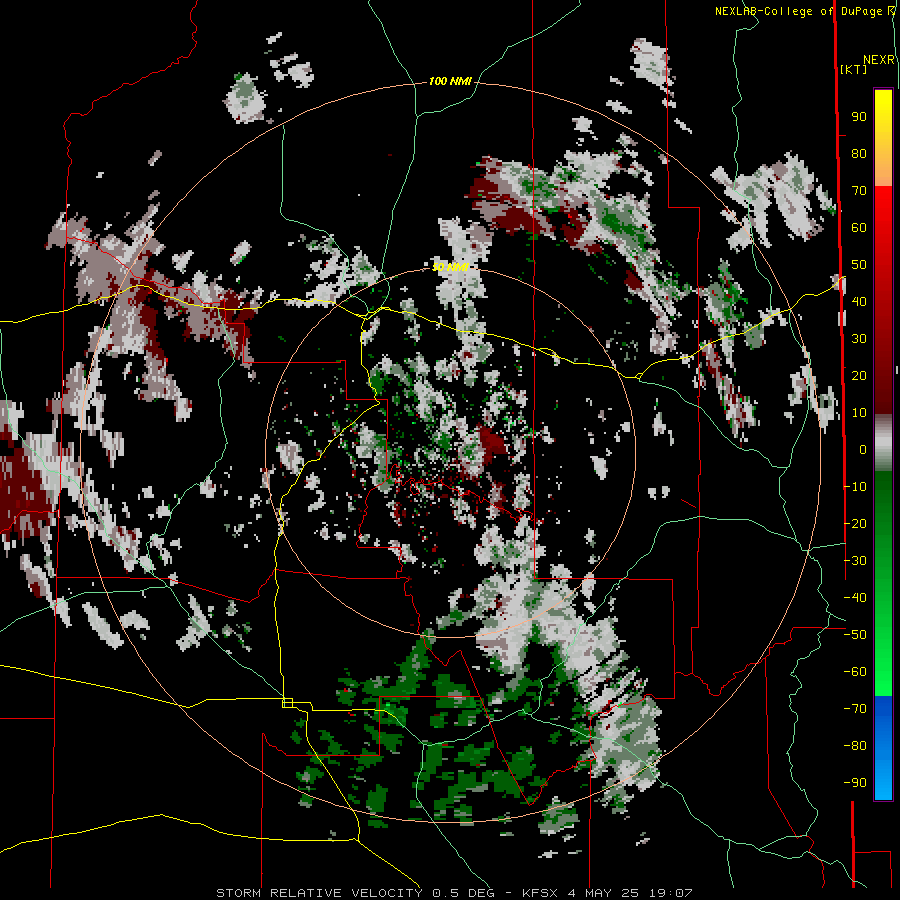Screen dimensions: 900x900
Task: Click the 10 value on the velocity scale
Action: click(x=859, y=413)
